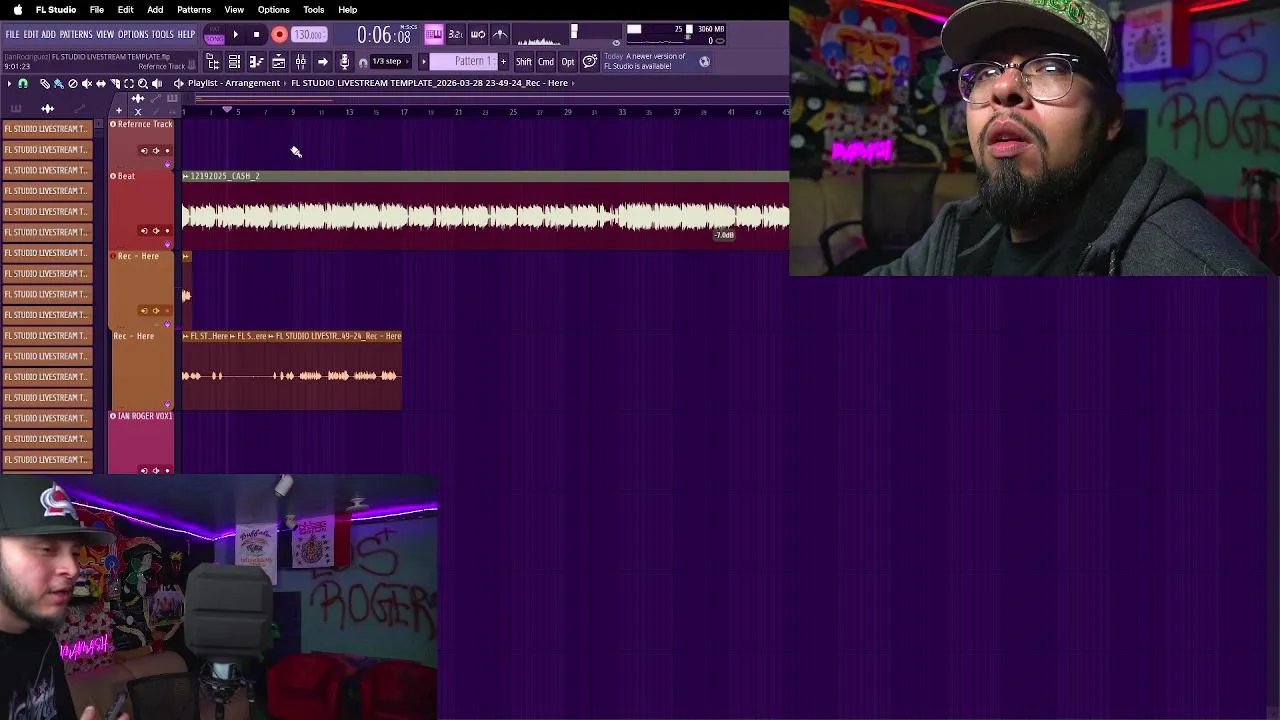
Task: Pick the Zoom magnifier tool in playlist
Action: point(142,83)
